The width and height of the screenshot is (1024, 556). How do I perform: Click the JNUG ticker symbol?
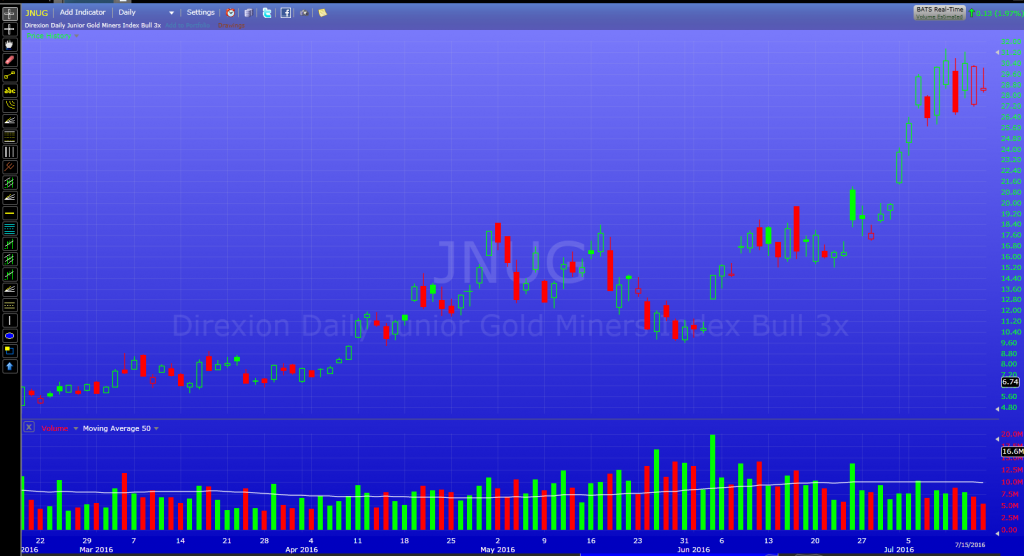pyautogui.click(x=37, y=12)
